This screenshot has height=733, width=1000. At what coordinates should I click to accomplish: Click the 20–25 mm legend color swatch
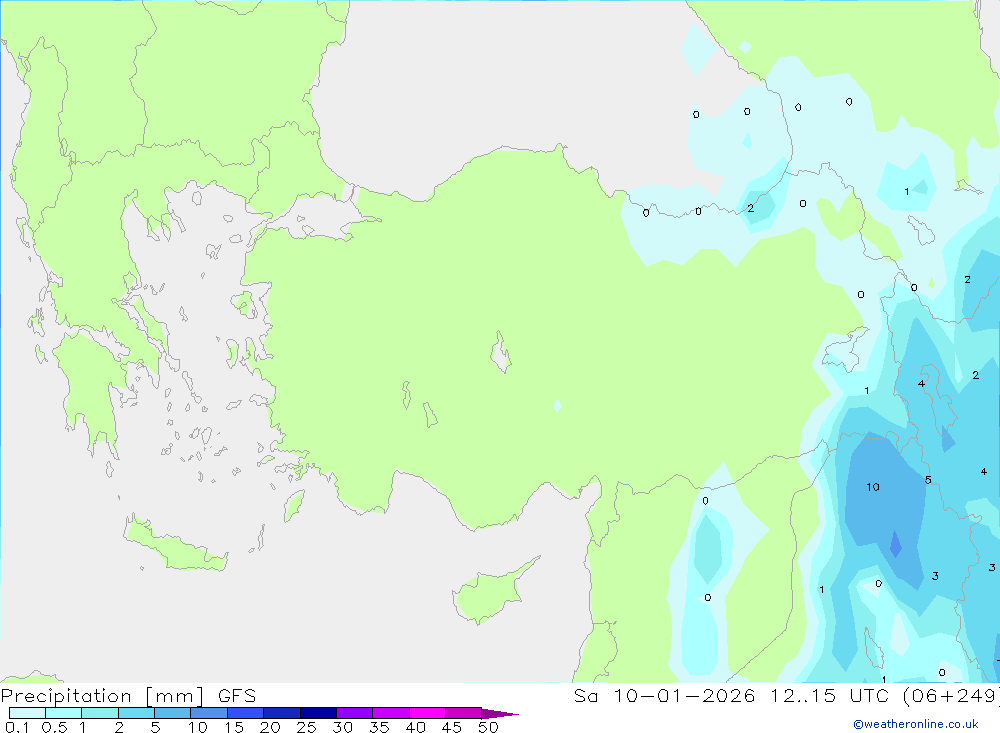coord(282,713)
